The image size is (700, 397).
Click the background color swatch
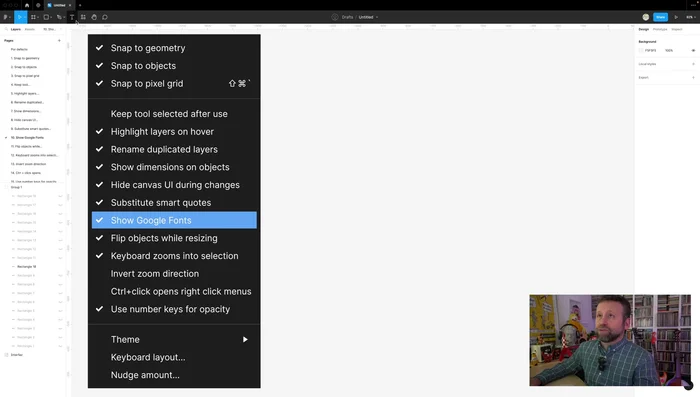[x=641, y=50]
